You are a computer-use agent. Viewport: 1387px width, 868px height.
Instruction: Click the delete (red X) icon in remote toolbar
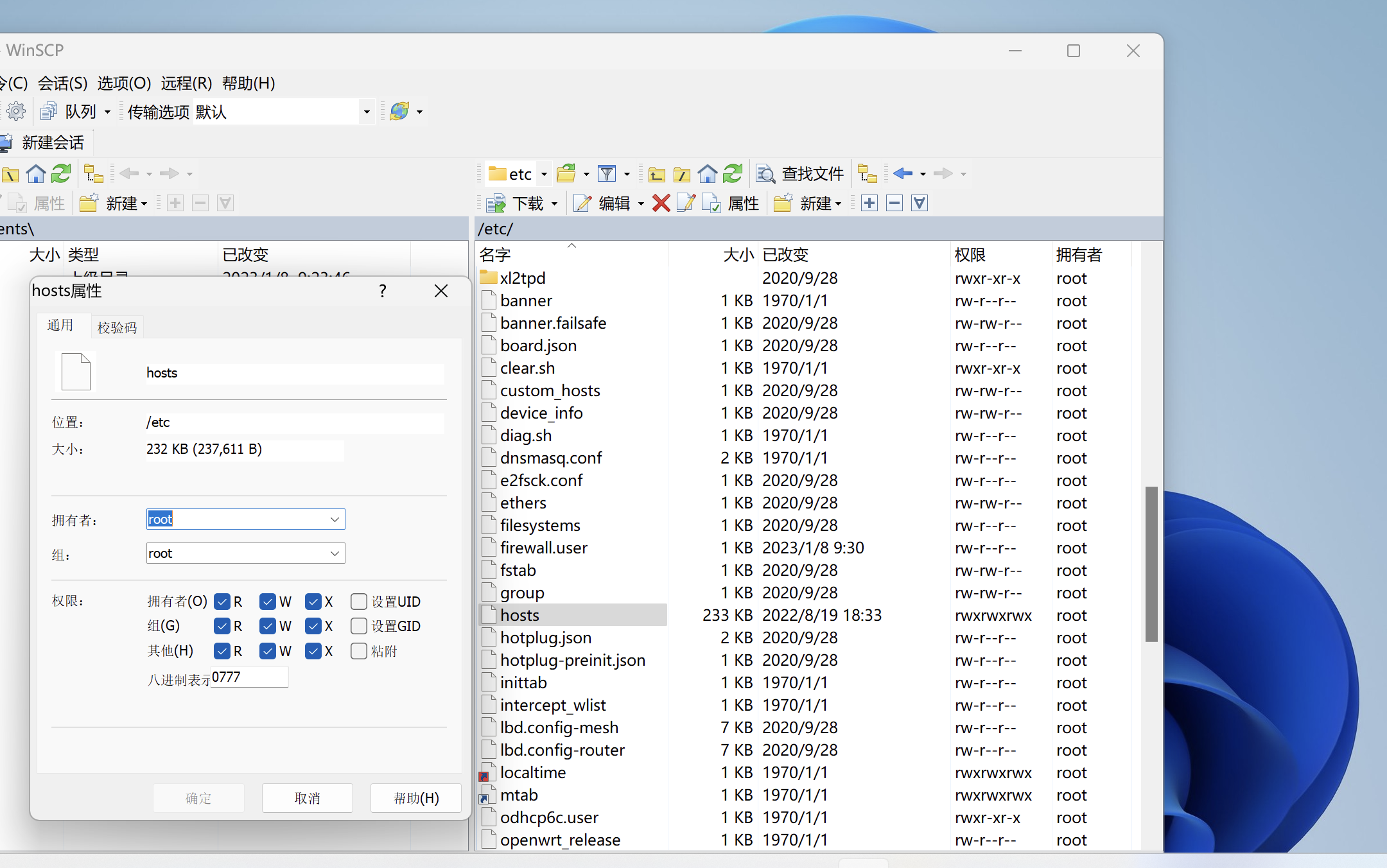(x=661, y=203)
